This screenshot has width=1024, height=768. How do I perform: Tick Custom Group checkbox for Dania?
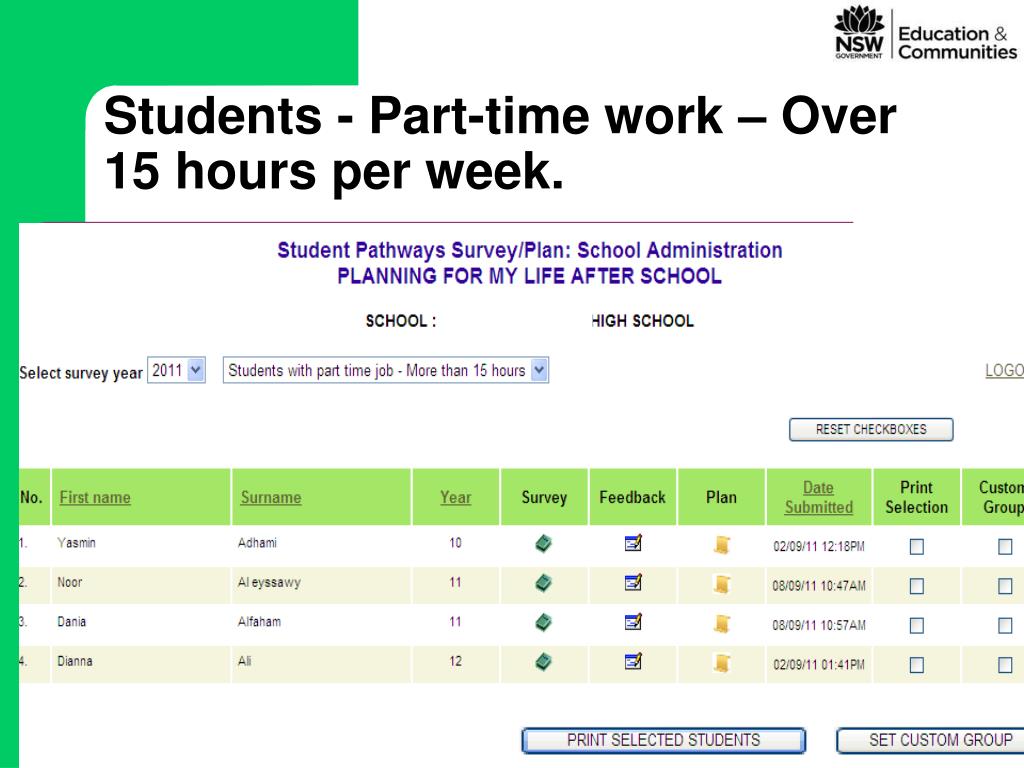pyautogui.click(x=1005, y=626)
